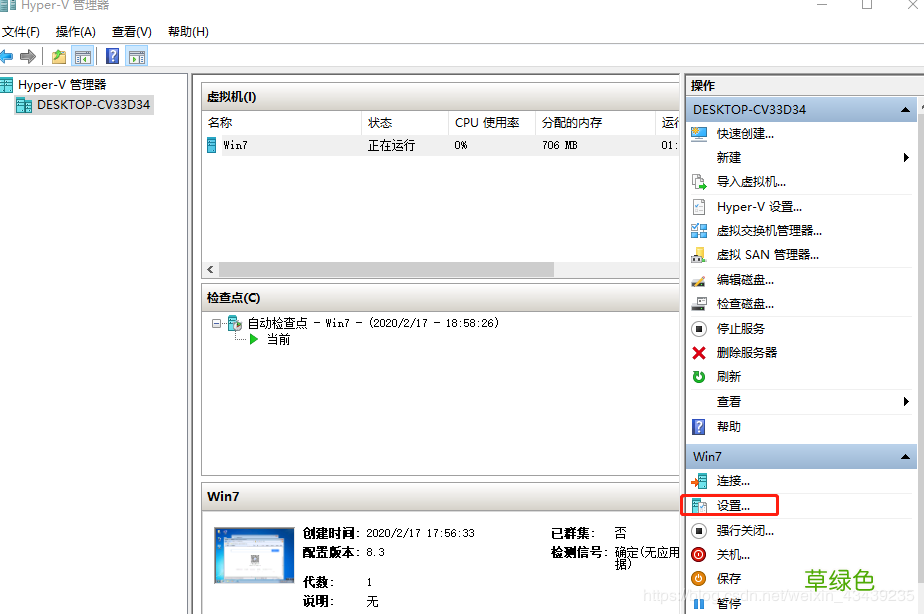
Task: Collapse the Win7 actions section
Action: [x=905, y=456]
